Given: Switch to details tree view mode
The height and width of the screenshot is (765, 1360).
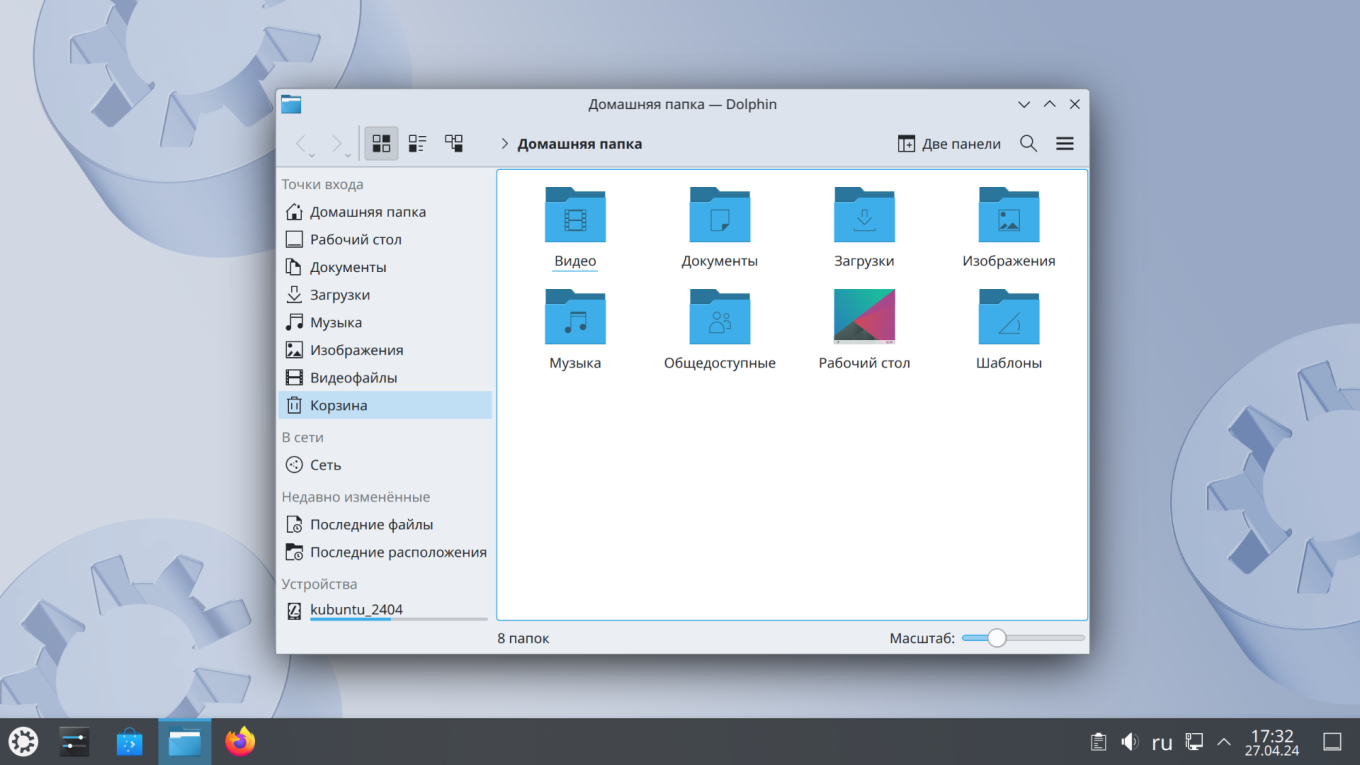Looking at the screenshot, I should (x=454, y=143).
